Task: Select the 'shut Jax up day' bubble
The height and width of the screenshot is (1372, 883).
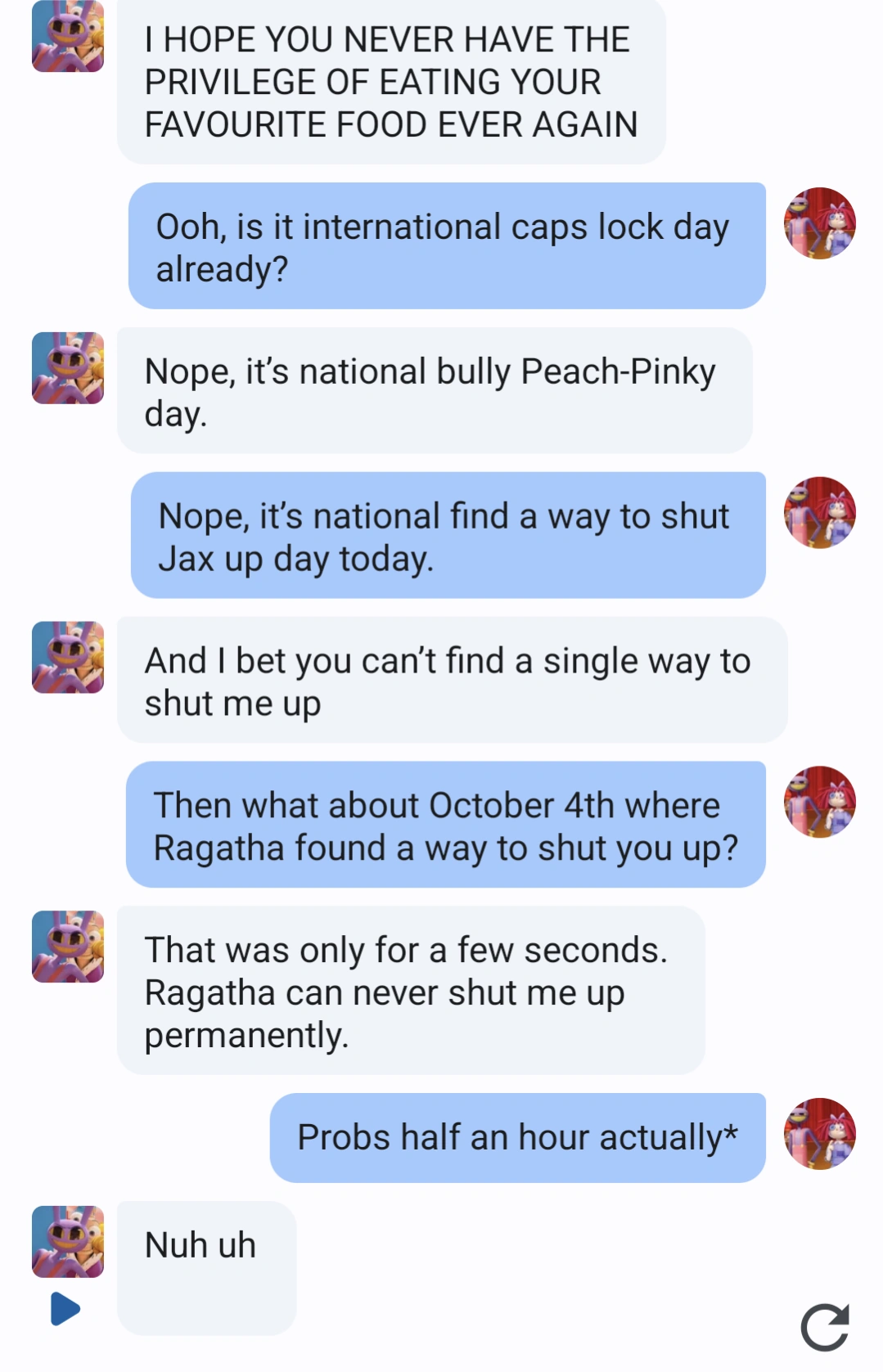Action: click(x=448, y=536)
